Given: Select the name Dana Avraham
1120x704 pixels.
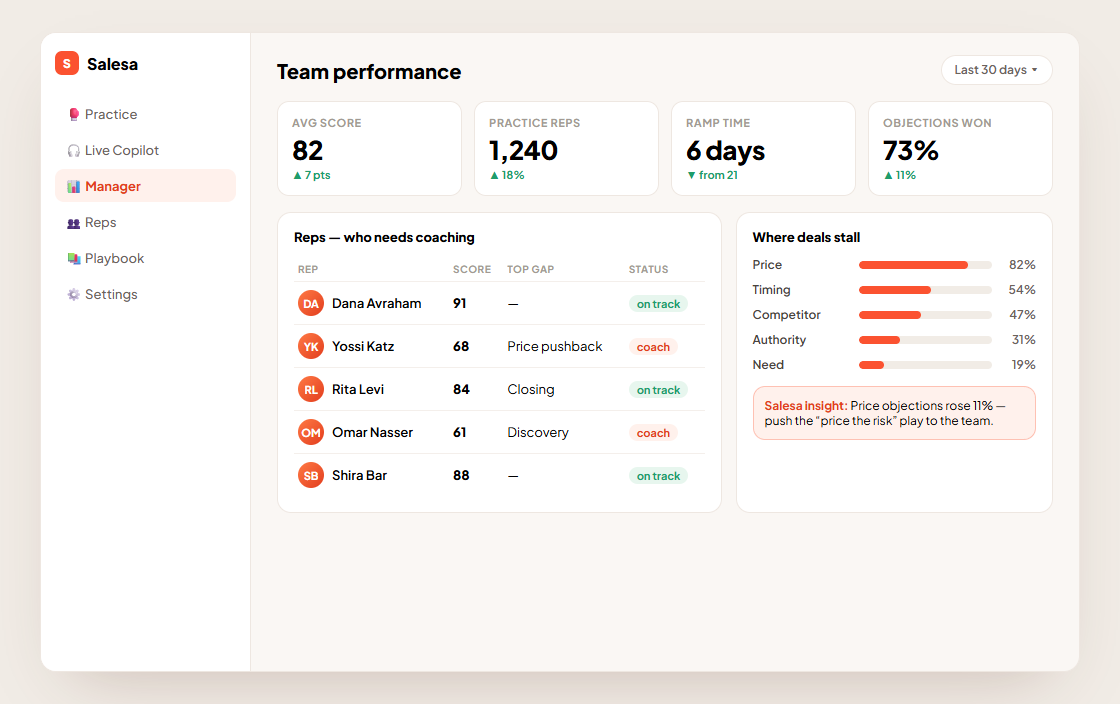Looking at the screenshot, I should [x=376, y=303].
